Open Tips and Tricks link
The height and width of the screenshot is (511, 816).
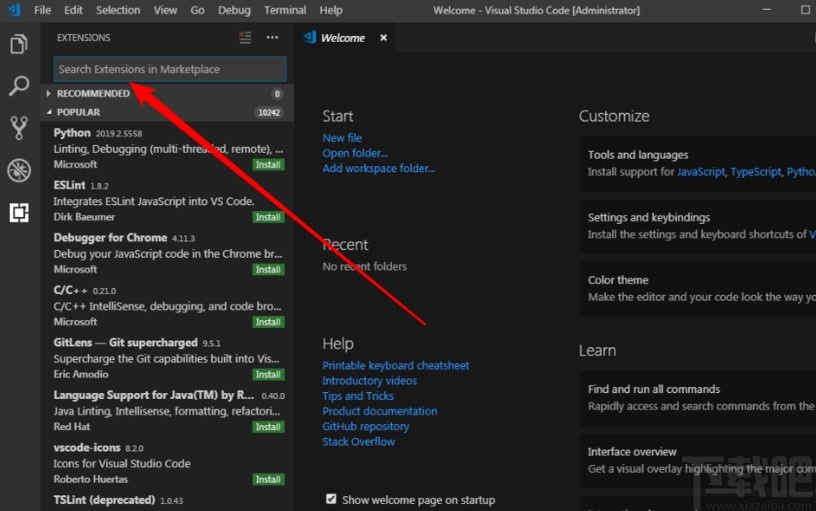(358, 396)
